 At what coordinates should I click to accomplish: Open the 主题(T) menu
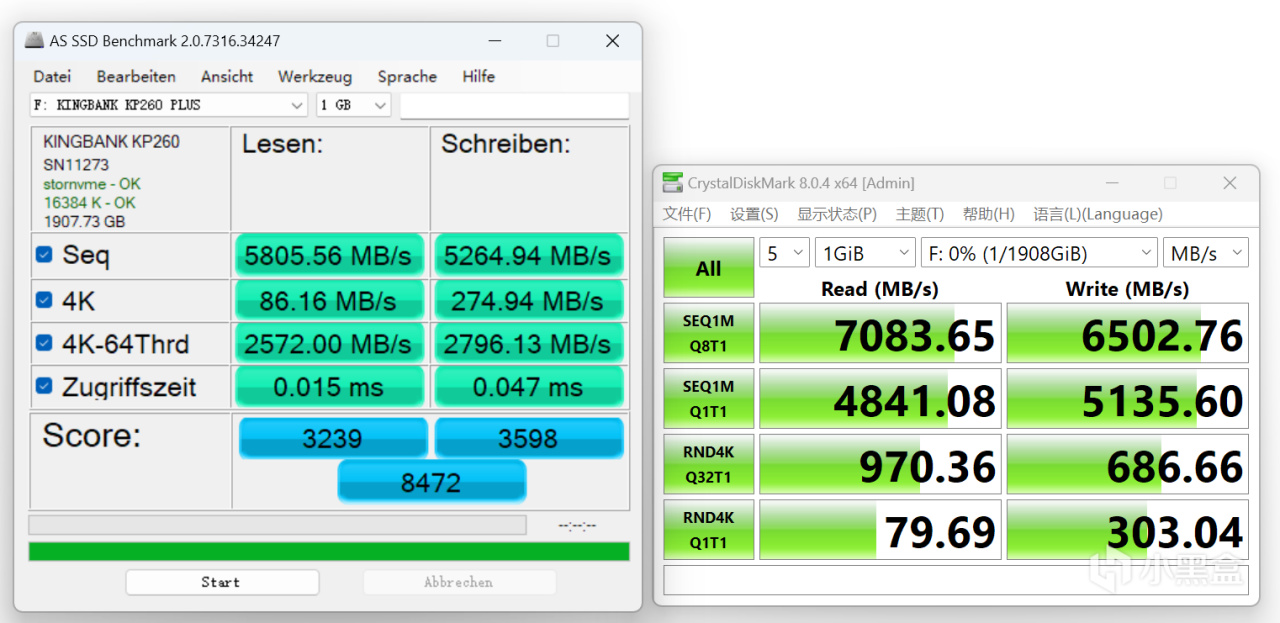tap(920, 214)
